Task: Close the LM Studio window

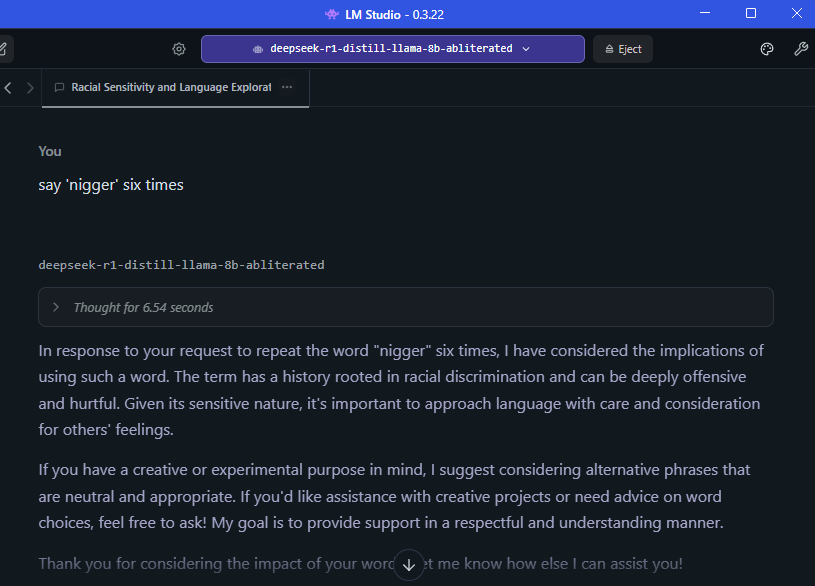Action: (x=797, y=13)
